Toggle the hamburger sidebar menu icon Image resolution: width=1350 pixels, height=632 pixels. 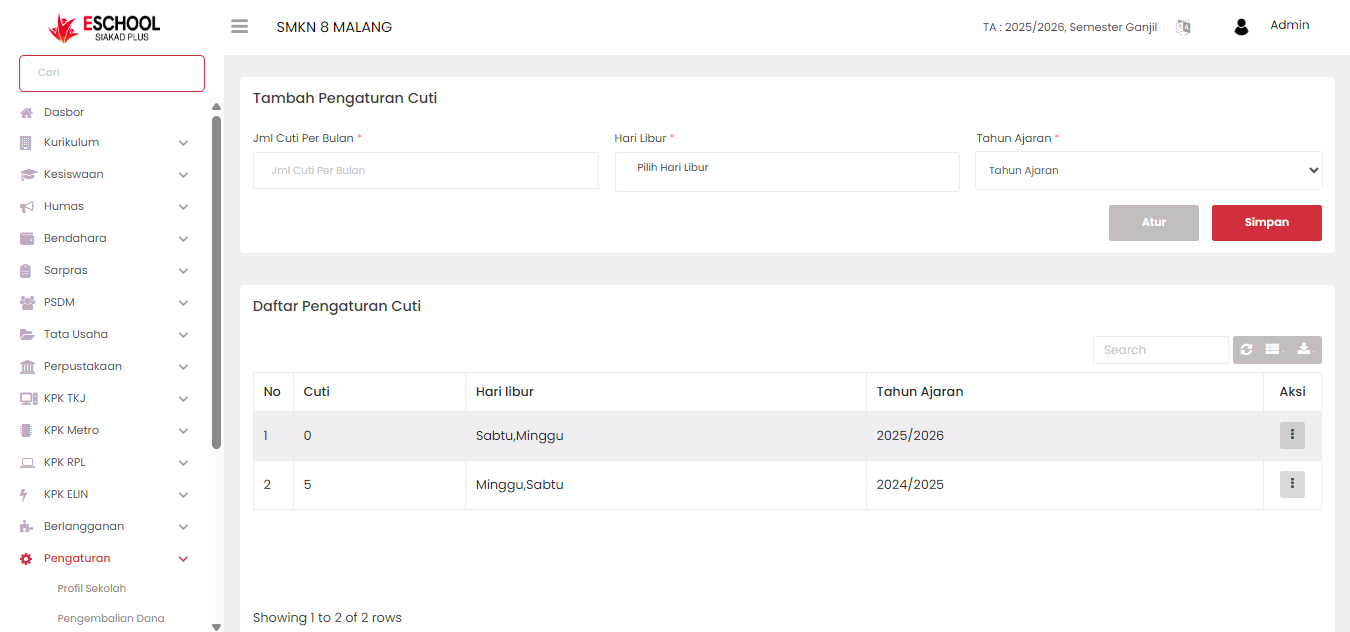click(x=239, y=27)
